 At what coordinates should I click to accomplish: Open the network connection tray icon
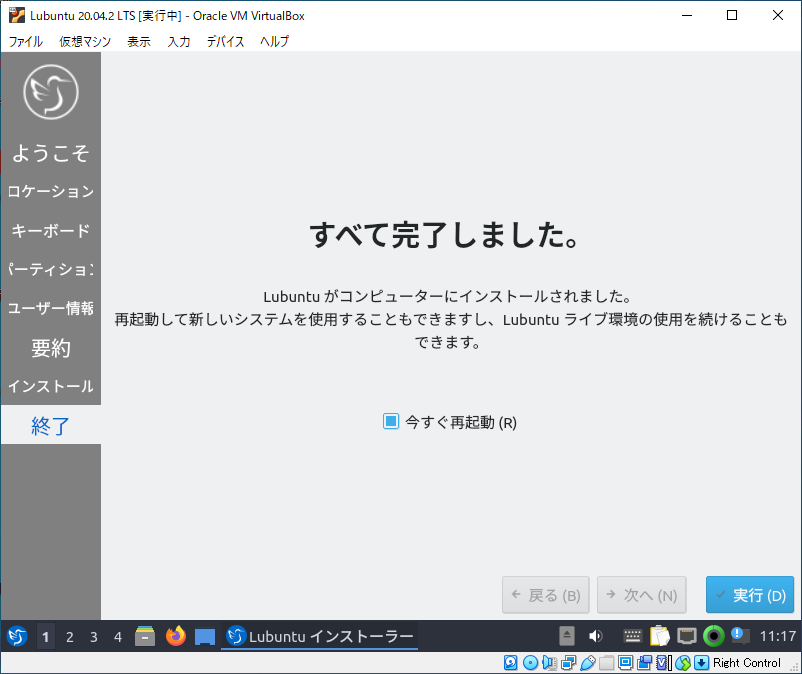(687, 636)
